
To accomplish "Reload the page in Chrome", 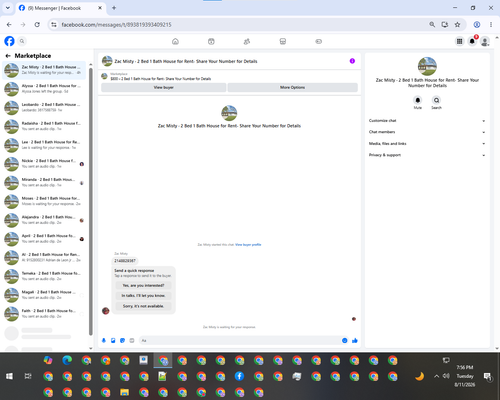I will pyautogui.click(x=37, y=24).
